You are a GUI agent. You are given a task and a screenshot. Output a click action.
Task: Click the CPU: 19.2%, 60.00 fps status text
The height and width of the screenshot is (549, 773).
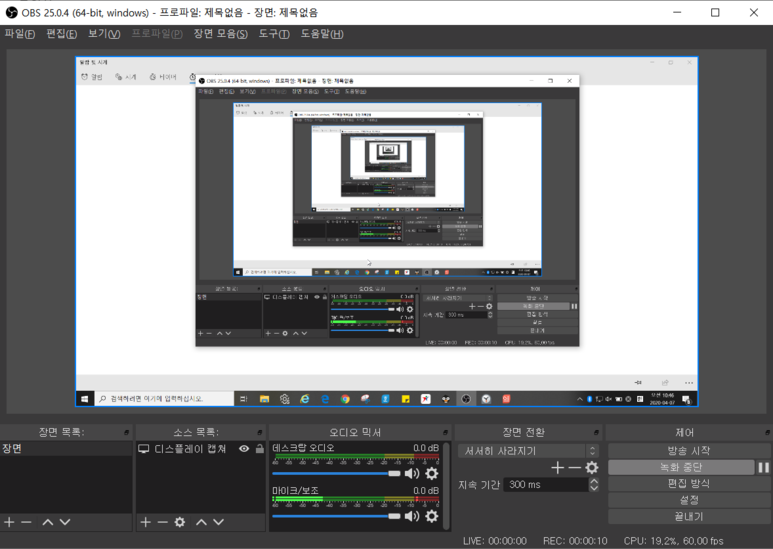673,541
